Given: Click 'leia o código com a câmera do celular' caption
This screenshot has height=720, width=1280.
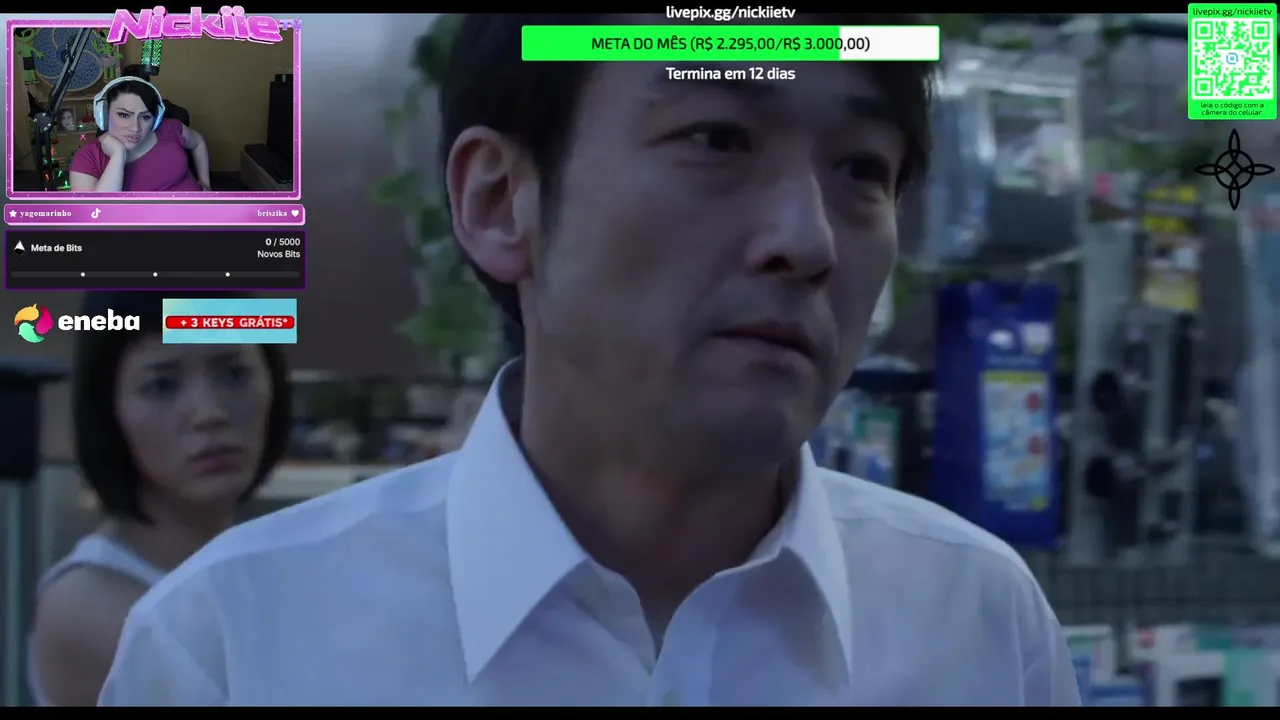Looking at the screenshot, I should [1232, 108].
